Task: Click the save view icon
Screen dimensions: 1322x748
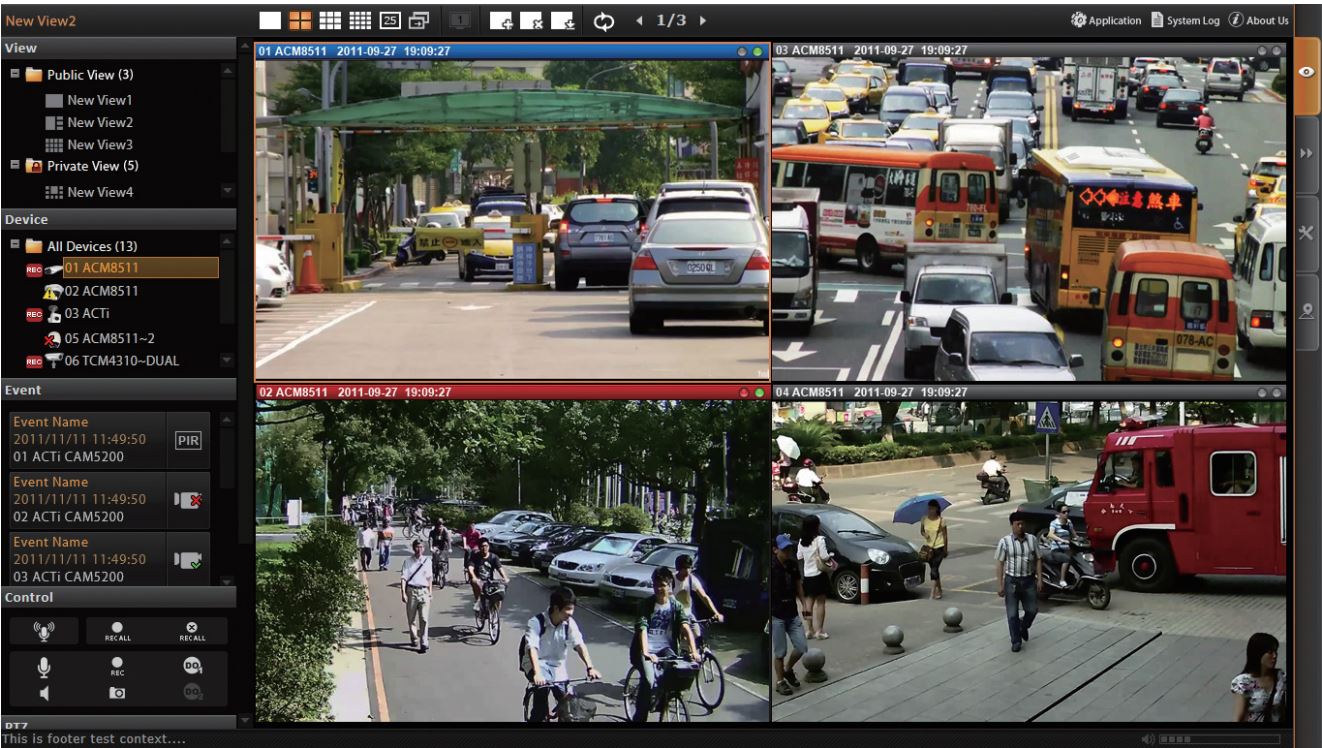Action: [x=563, y=21]
